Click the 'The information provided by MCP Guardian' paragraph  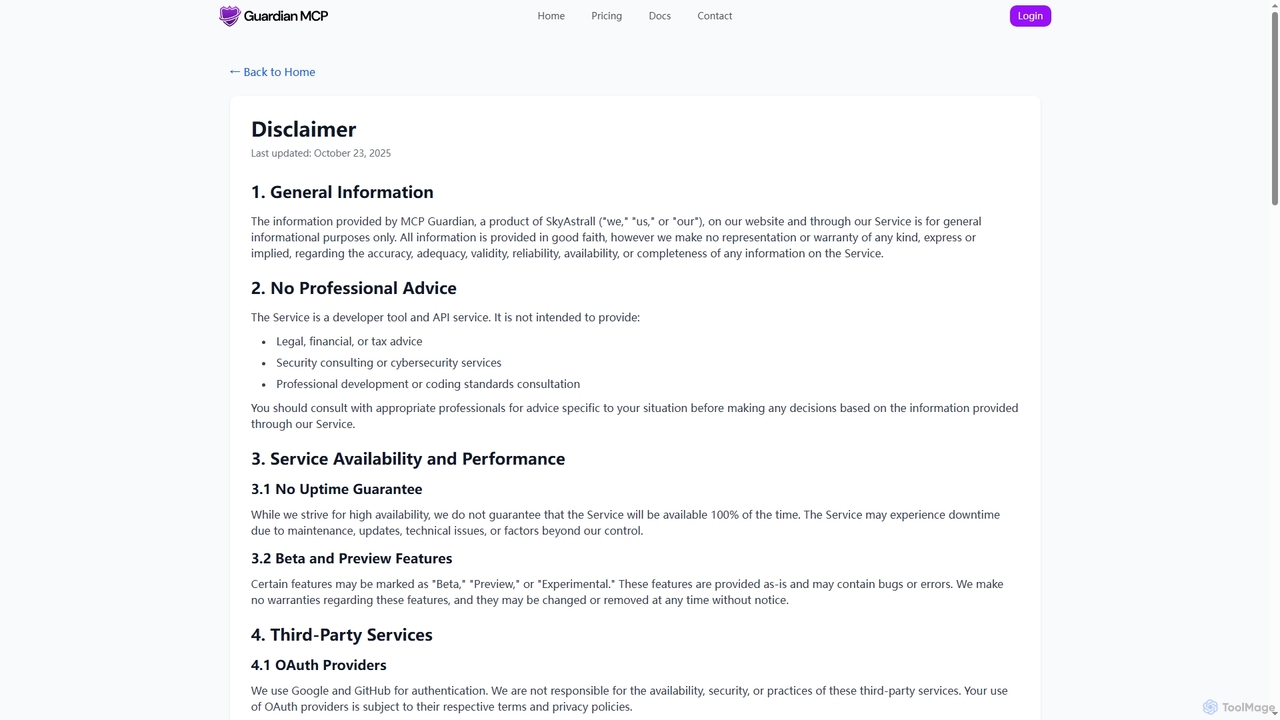(x=616, y=237)
